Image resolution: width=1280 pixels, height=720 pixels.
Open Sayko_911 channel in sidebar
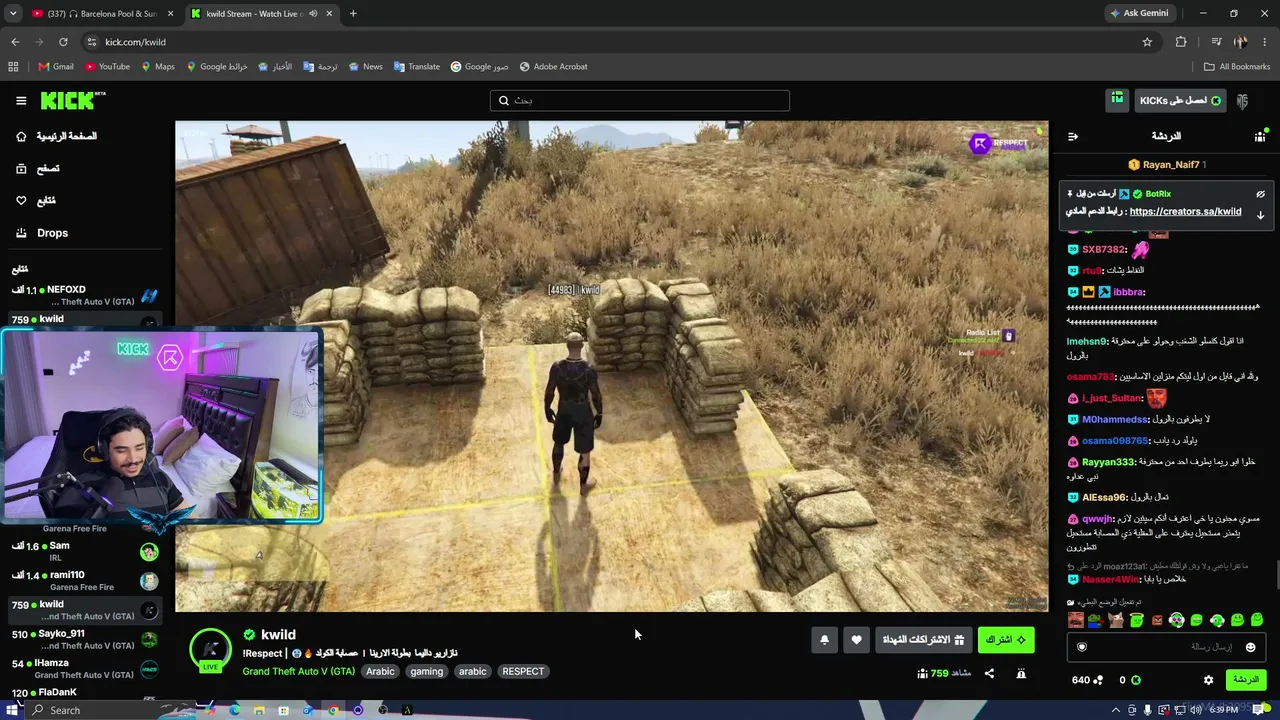click(x=85, y=639)
